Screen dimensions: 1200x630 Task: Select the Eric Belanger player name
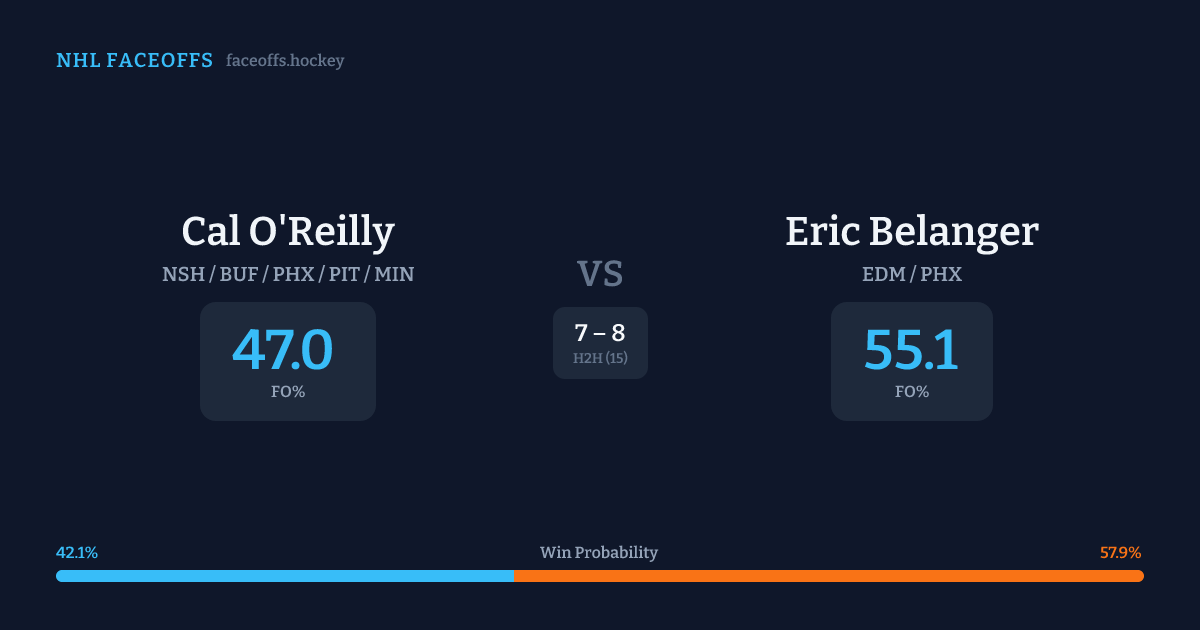pyautogui.click(x=912, y=231)
